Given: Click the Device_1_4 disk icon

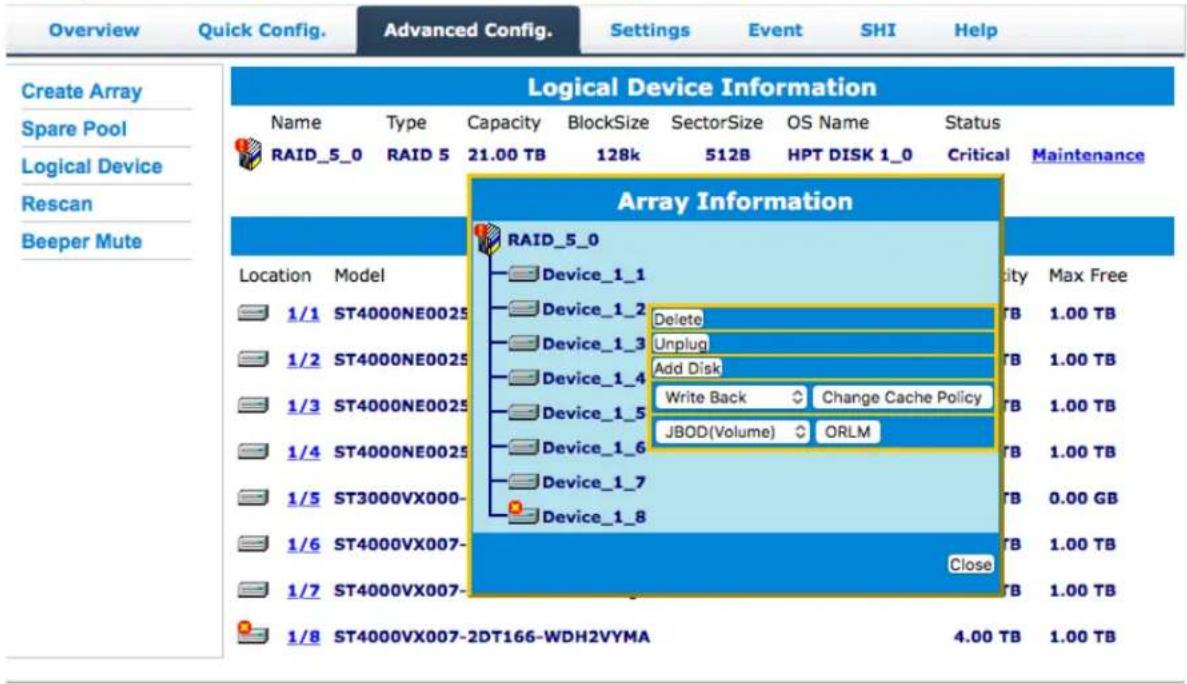Looking at the screenshot, I should tap(523, 378).
